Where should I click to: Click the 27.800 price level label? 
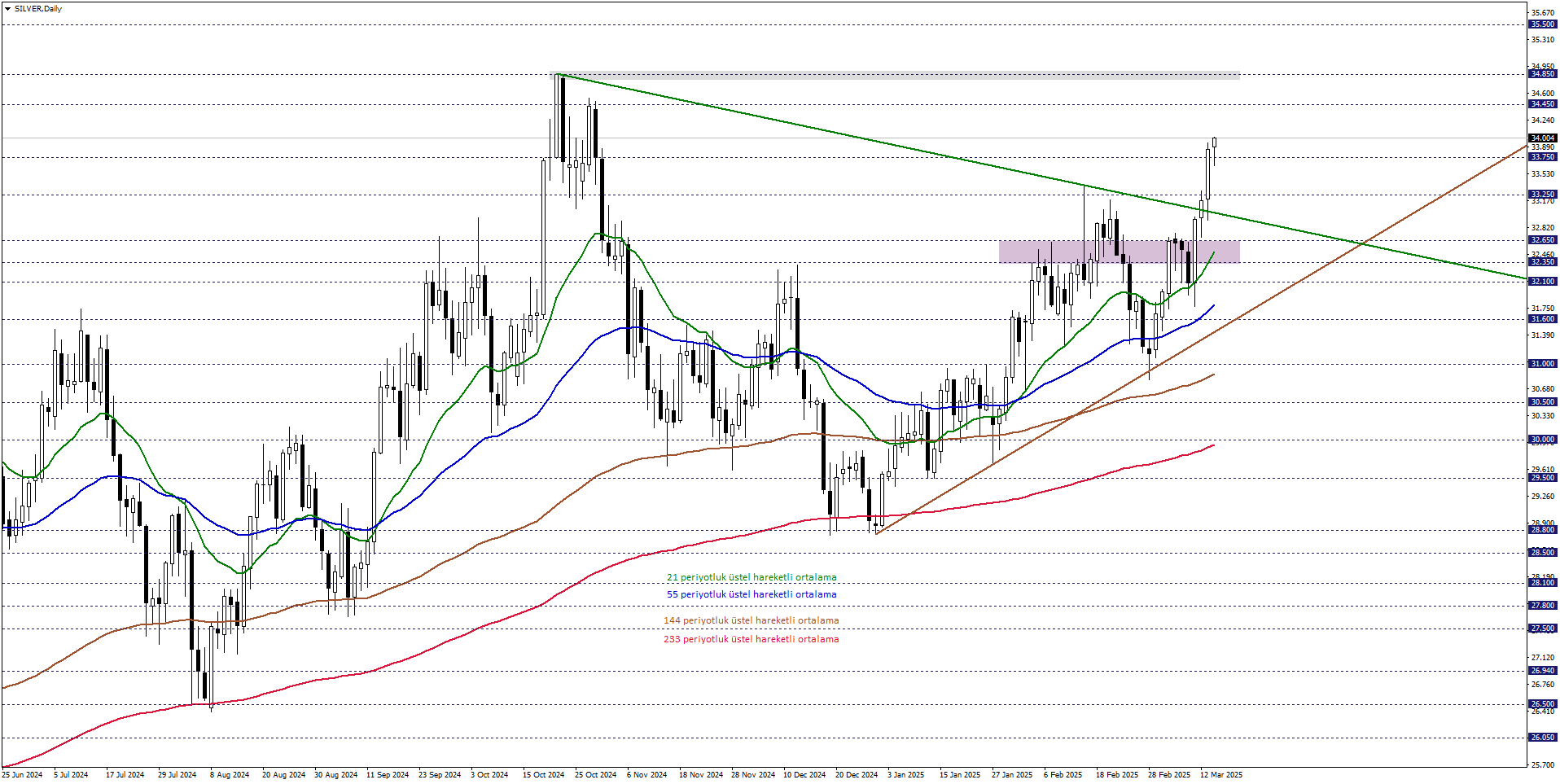(1543, 606)
